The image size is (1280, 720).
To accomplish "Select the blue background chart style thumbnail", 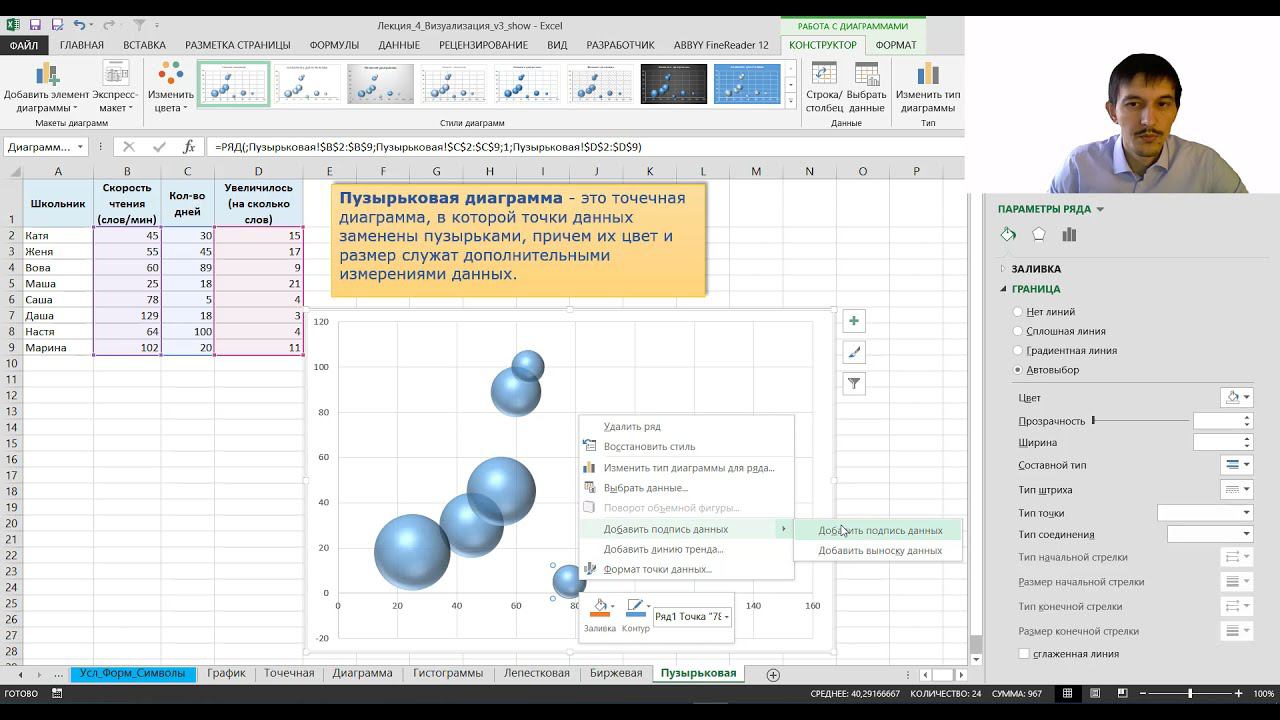I will click(x=746, y=84).
